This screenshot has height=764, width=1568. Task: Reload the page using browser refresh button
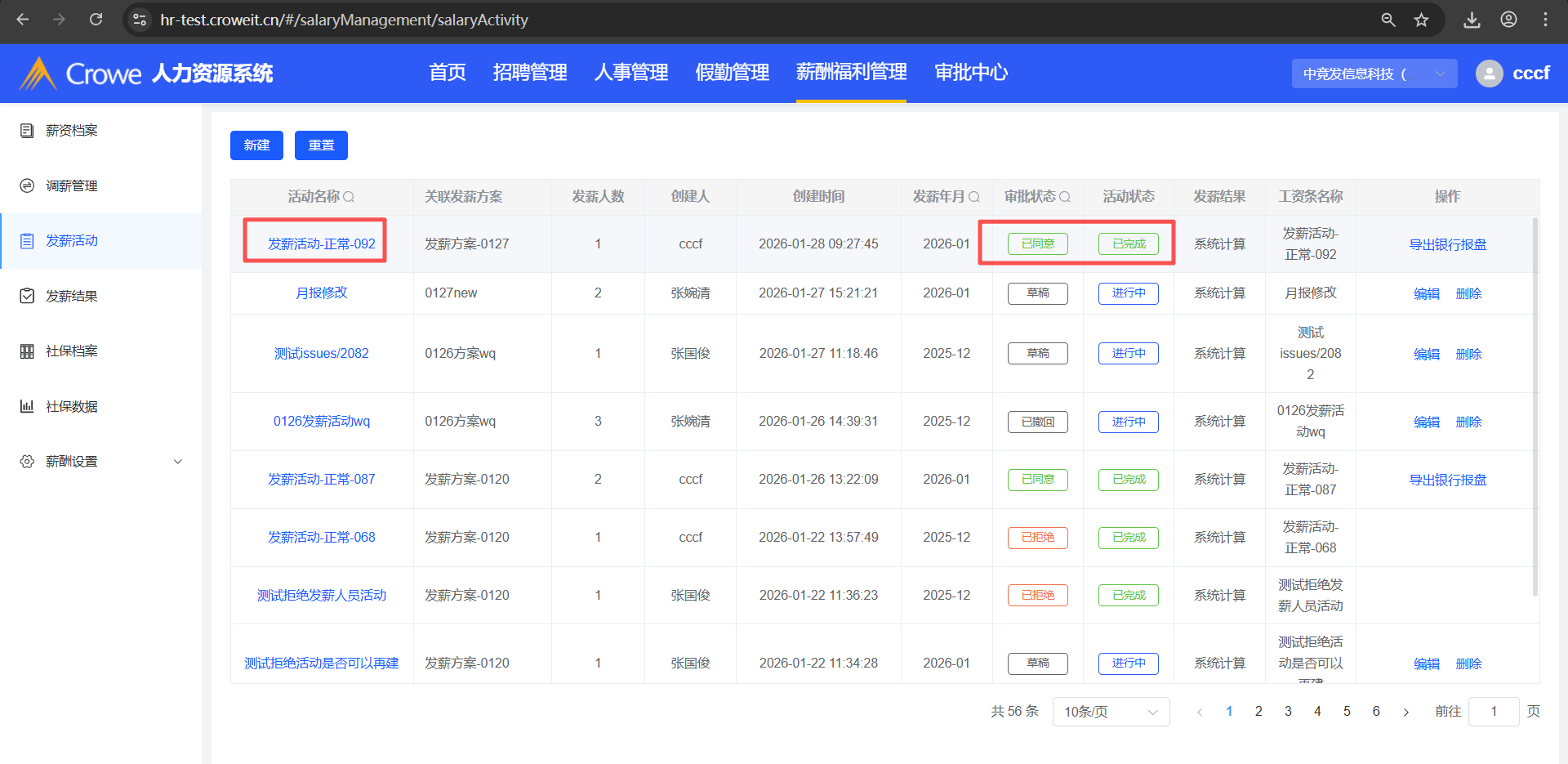(96, 20)
